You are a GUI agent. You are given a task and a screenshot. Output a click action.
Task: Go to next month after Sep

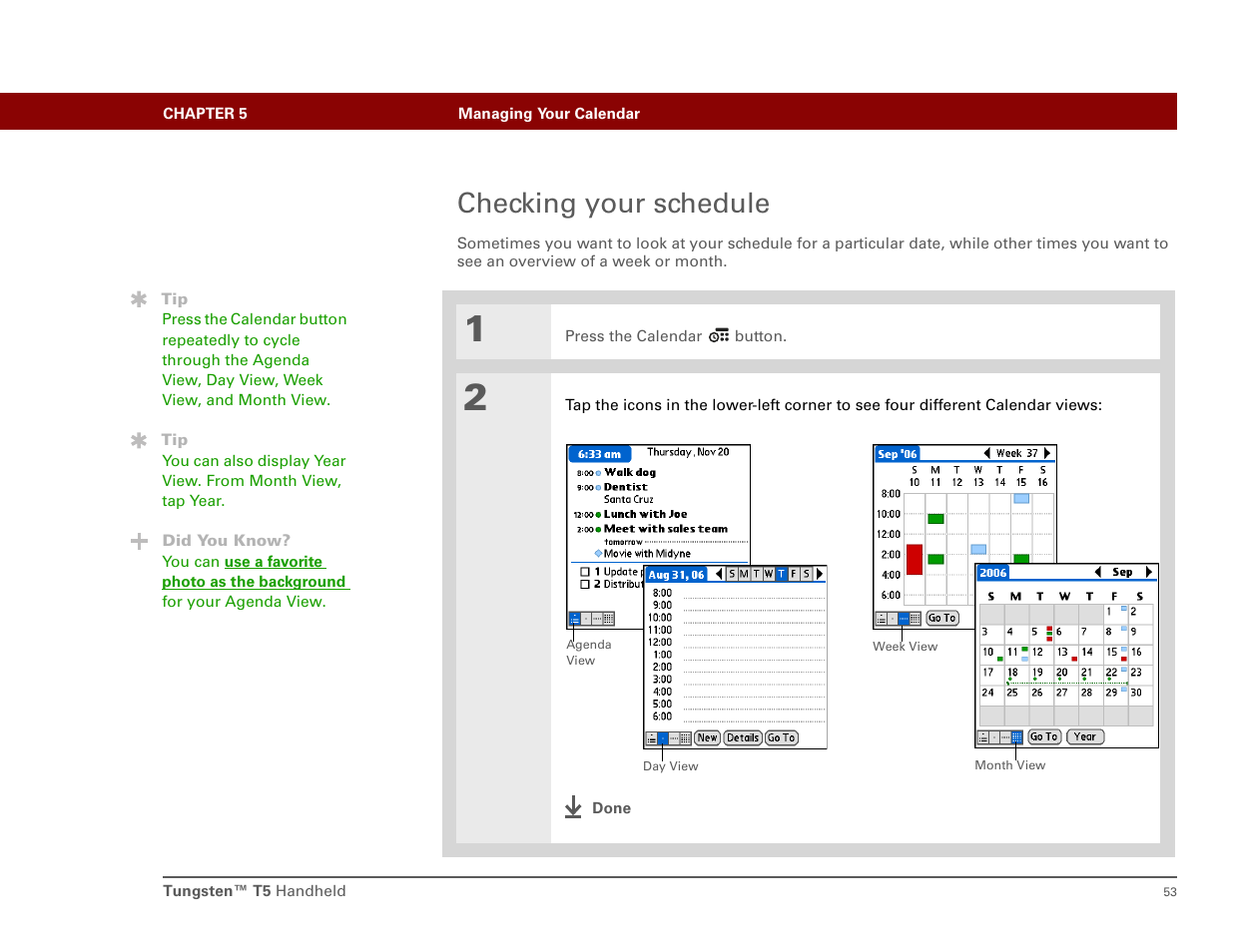pos(1149,572)
